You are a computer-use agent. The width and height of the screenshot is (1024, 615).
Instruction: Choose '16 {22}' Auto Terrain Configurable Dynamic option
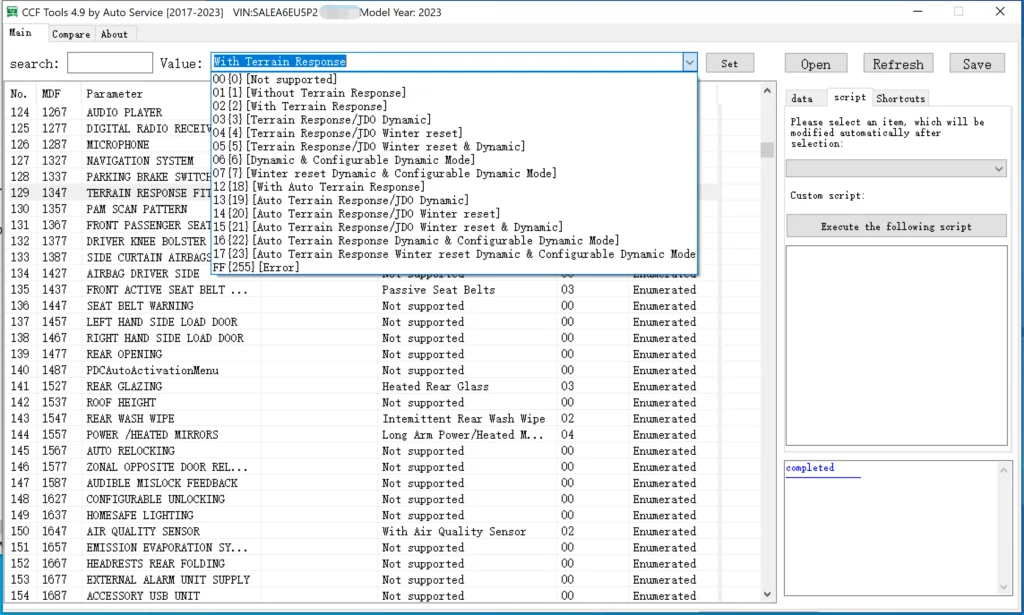click(x=455, y=240)
